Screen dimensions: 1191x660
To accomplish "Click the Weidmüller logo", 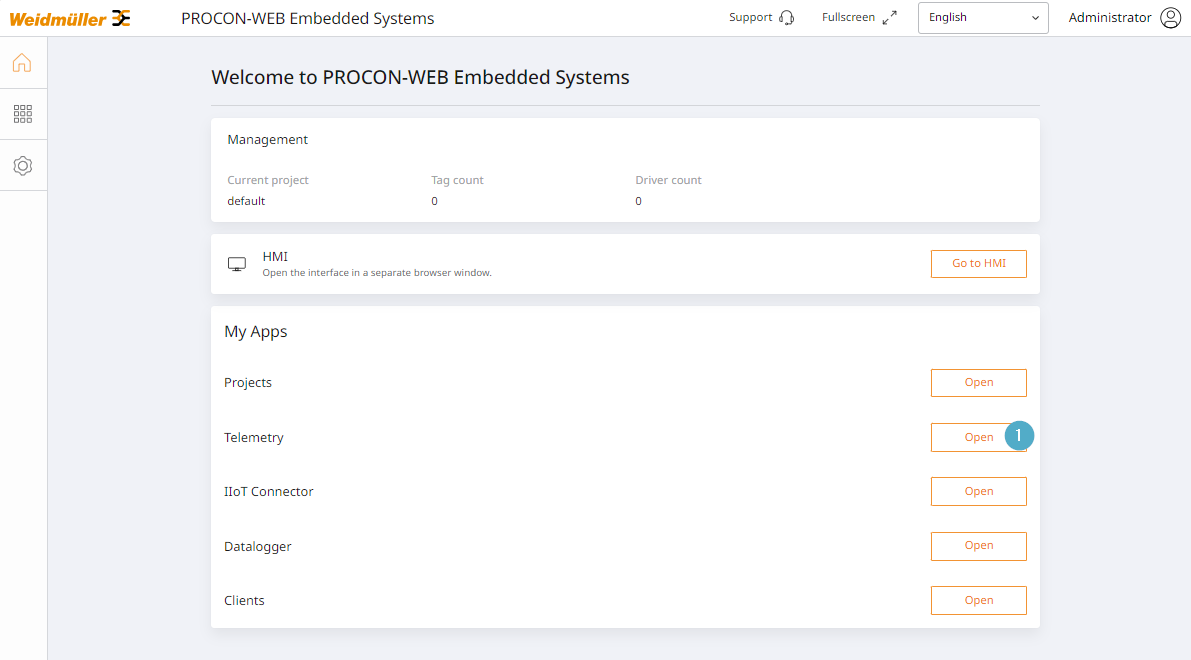I will click(x=70, y=18).
